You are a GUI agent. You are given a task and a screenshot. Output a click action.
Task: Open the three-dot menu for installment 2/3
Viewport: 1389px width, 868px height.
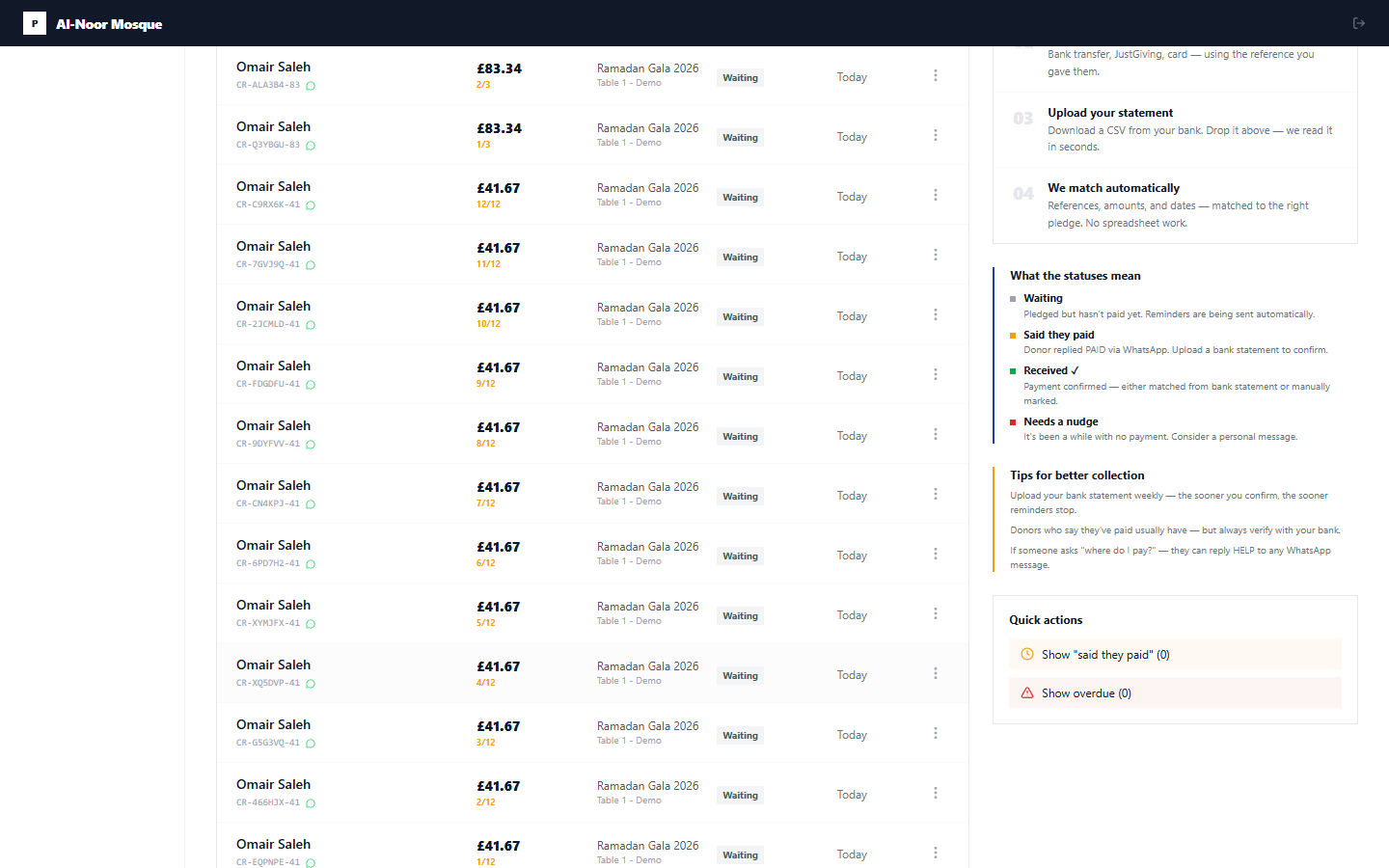pos(935,76)
